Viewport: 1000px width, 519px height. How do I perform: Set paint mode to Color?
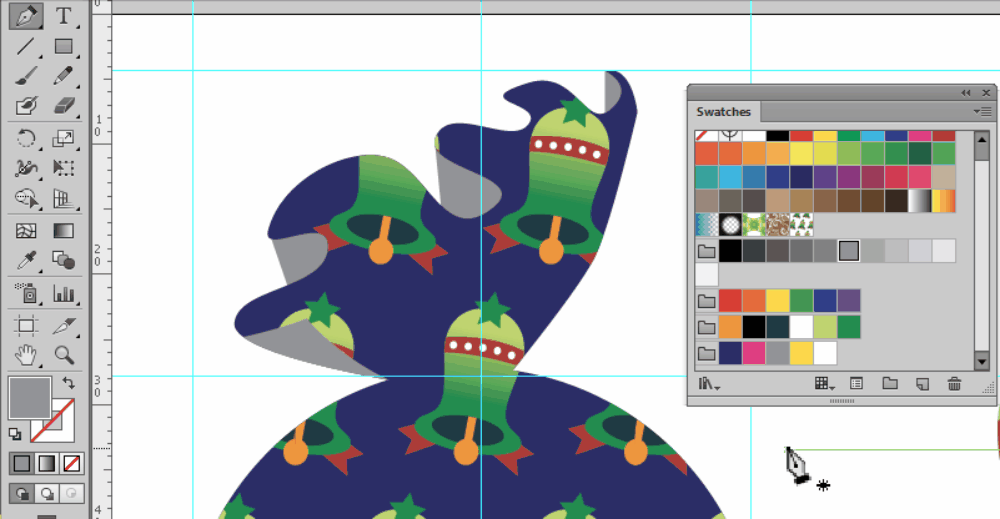pyautogui.click(x=22, y=464)
